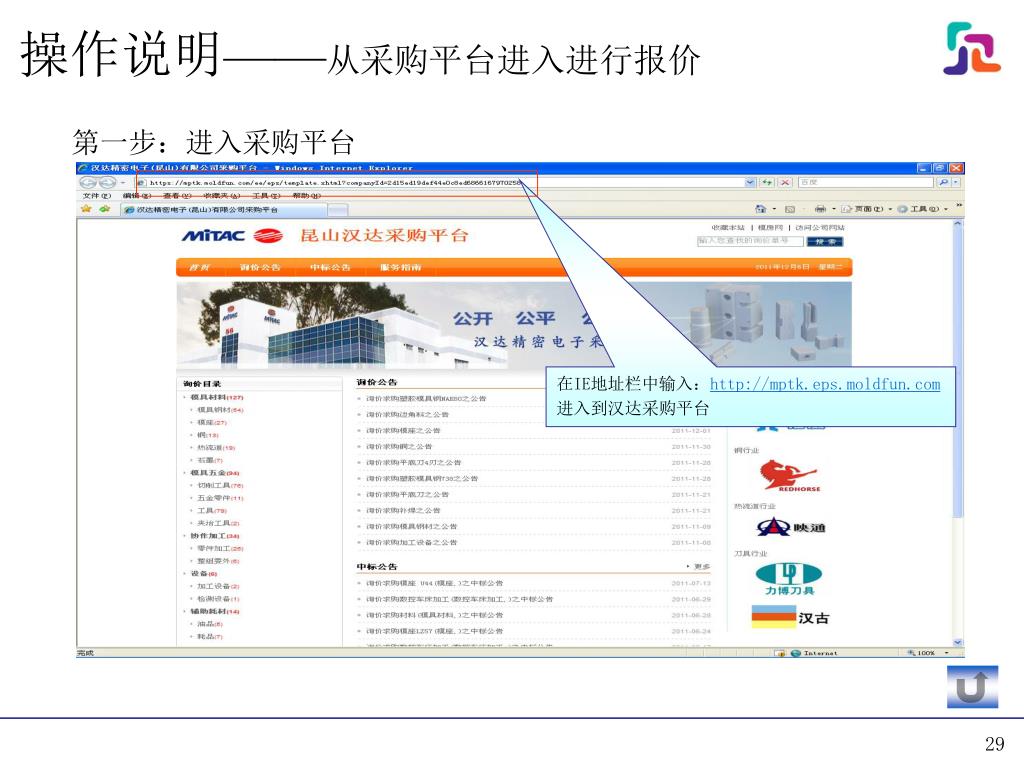Expand the 模具材料(127) category
Viewport: 1024px width, 768px height.
click(216, 397)
